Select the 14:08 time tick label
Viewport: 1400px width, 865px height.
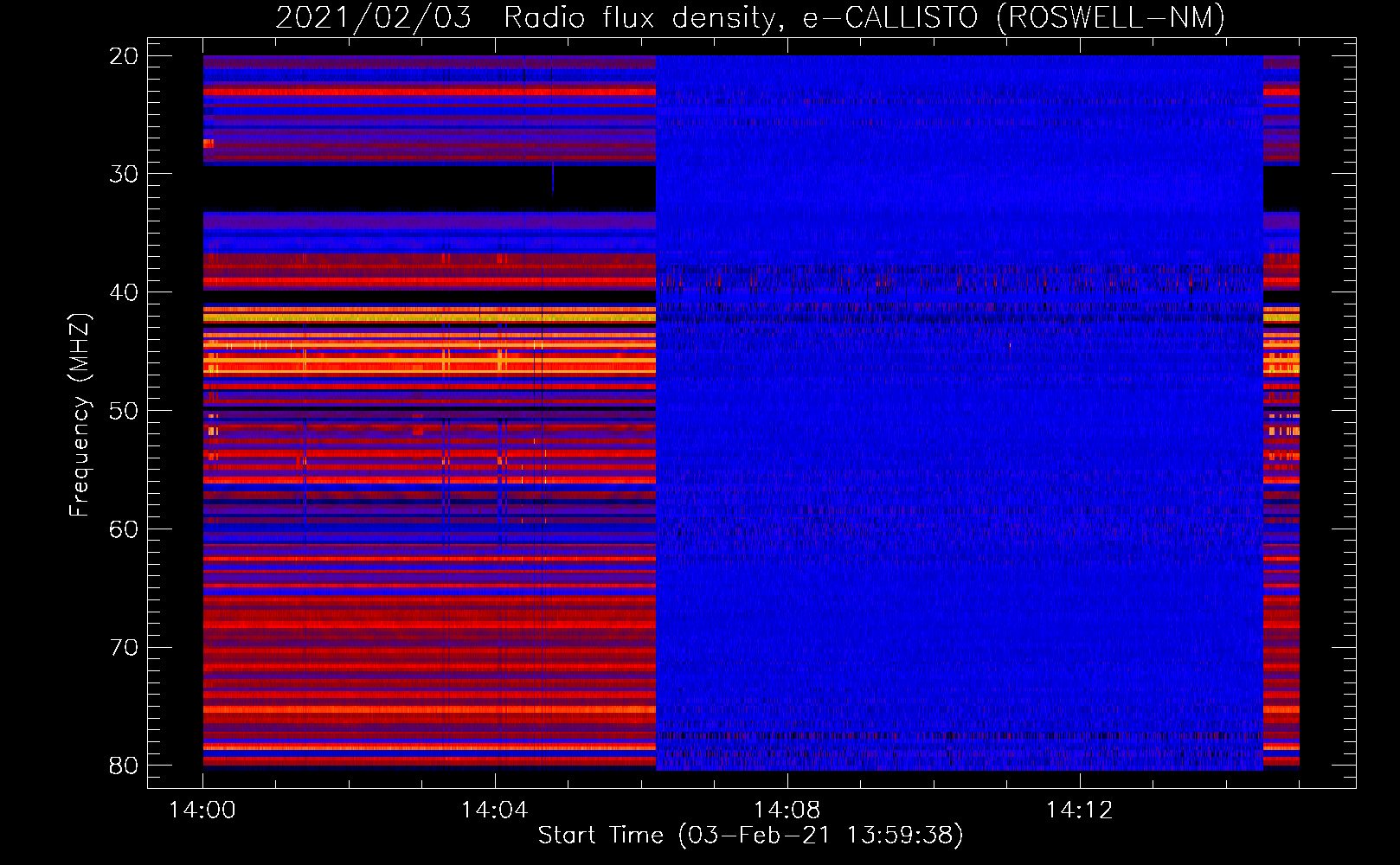787,811
